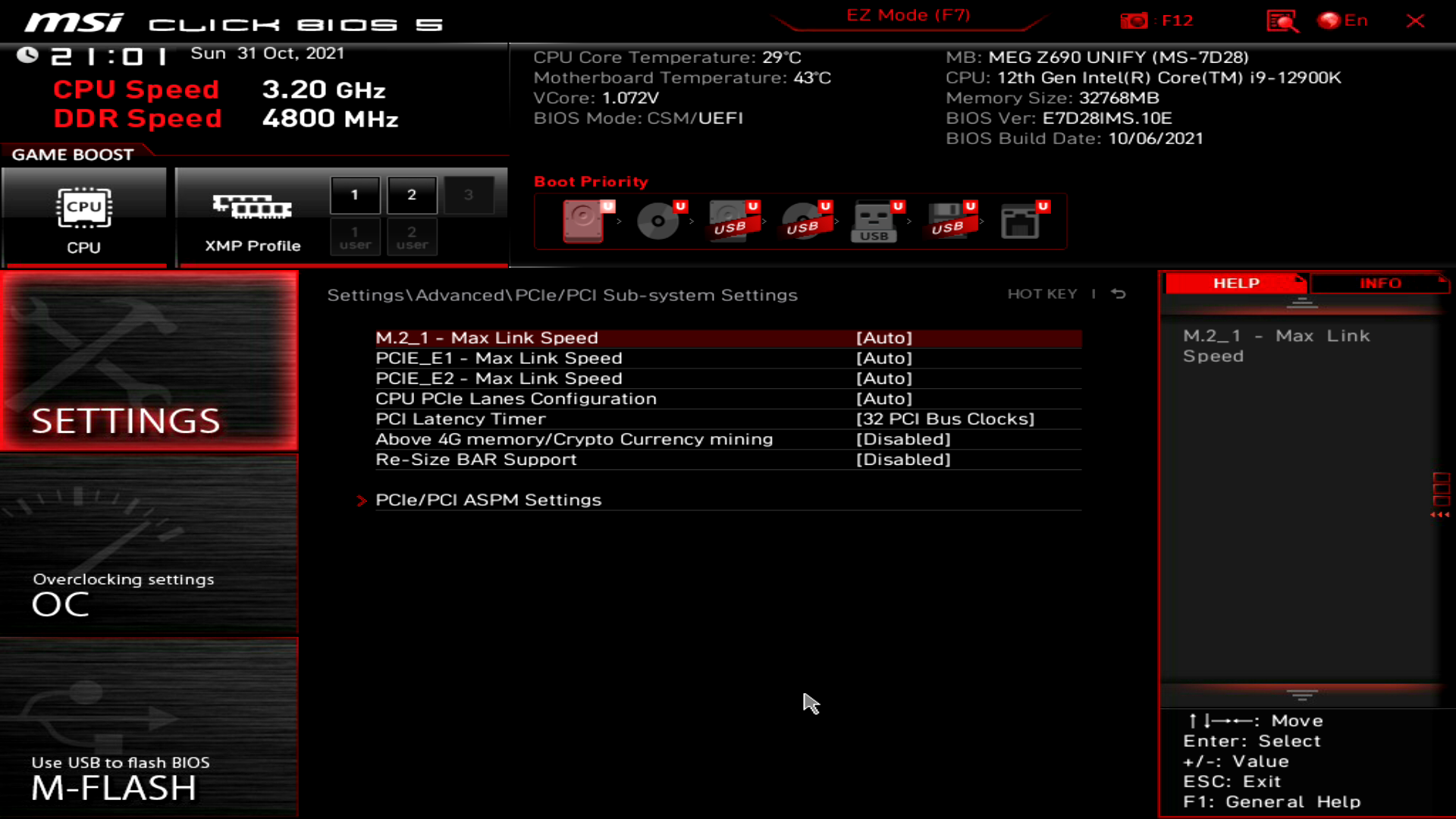Screen dimensions: 1456x819
Task: Toggle Above 4G memory/Crypto Currency mining setting
Action: 902,438
